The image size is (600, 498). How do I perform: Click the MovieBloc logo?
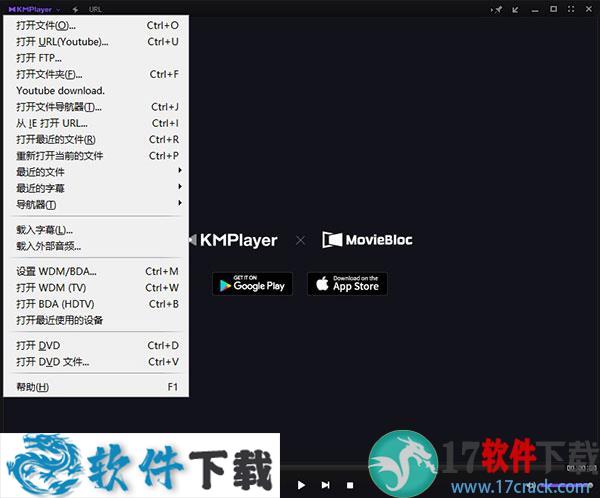click(x=367, y=240)
